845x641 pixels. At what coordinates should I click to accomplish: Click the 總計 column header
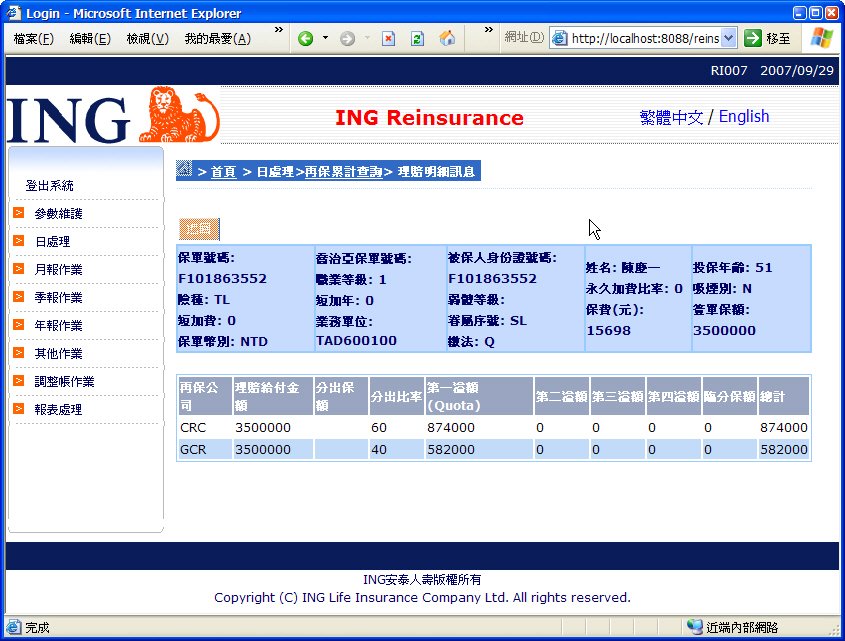tap(784, 396)
